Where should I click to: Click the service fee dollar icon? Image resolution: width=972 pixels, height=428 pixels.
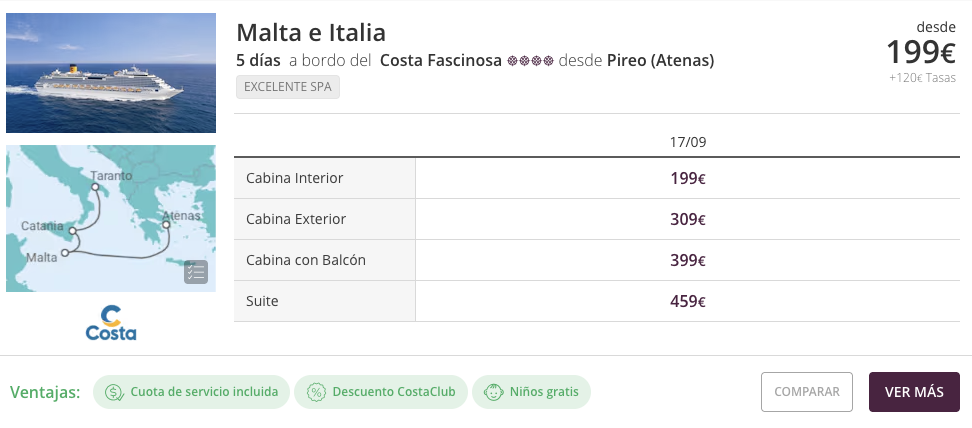point(114,392)
